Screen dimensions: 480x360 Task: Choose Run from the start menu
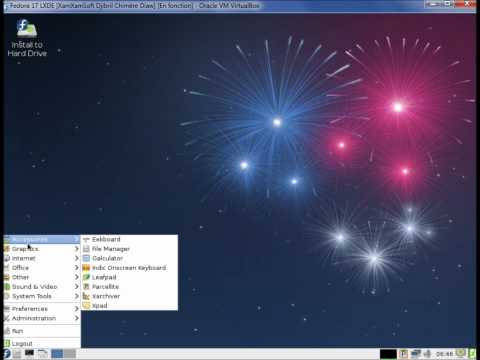(42, 331)
